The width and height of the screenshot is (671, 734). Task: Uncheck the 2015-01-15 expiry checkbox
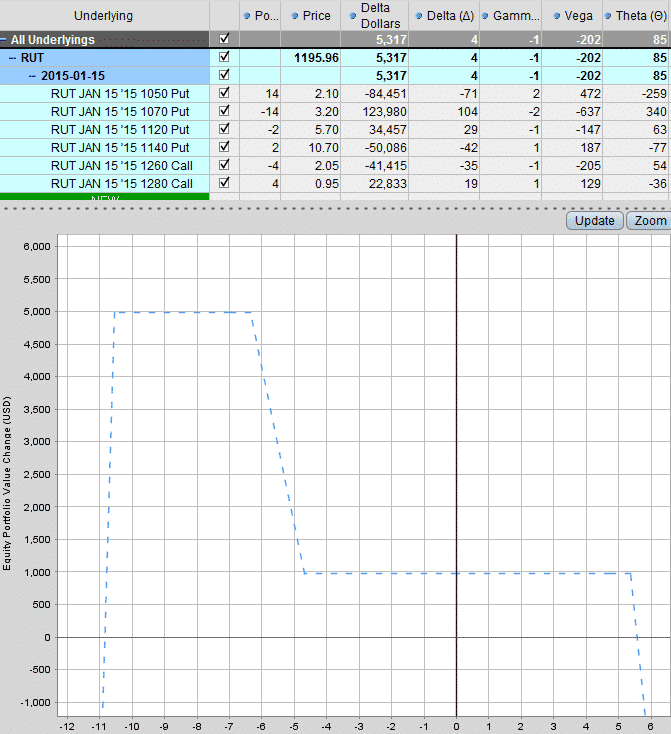coord(224,74)
